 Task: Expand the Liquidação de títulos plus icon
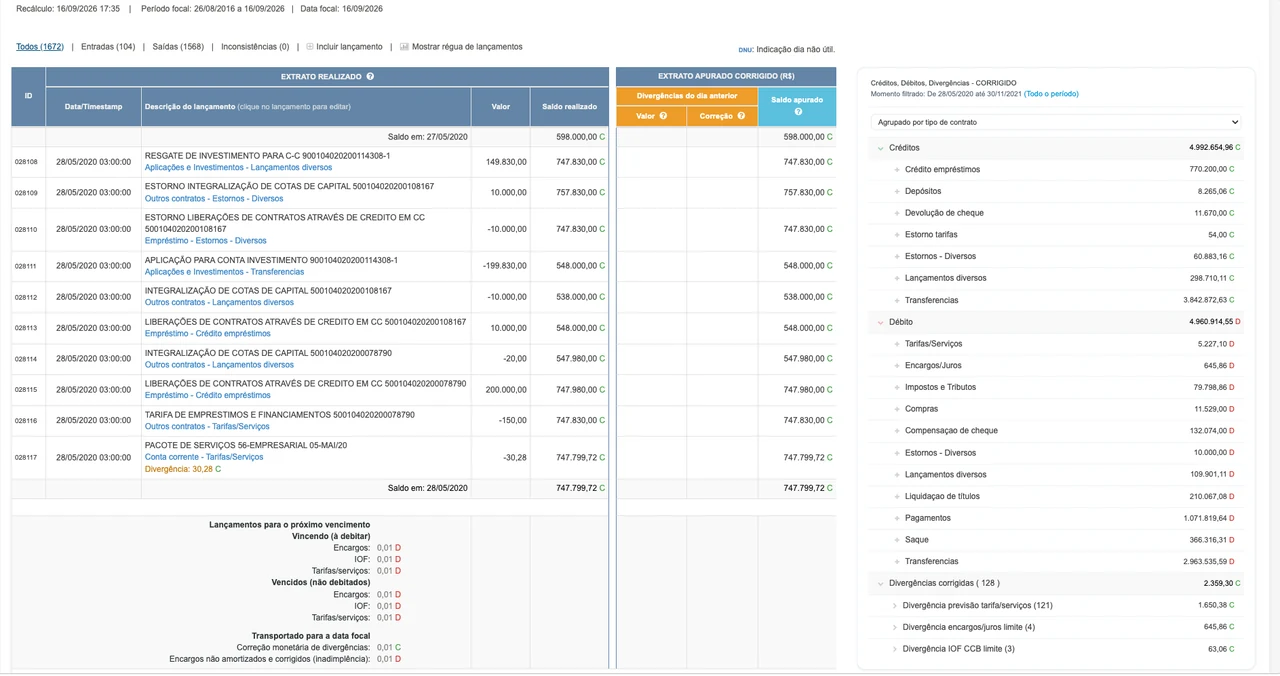pos(897,496)
